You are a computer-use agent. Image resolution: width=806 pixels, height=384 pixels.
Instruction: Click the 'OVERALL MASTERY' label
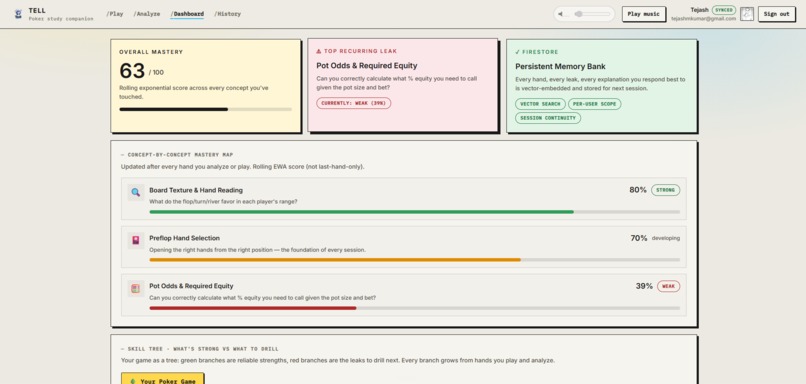(x=151, y=52)
